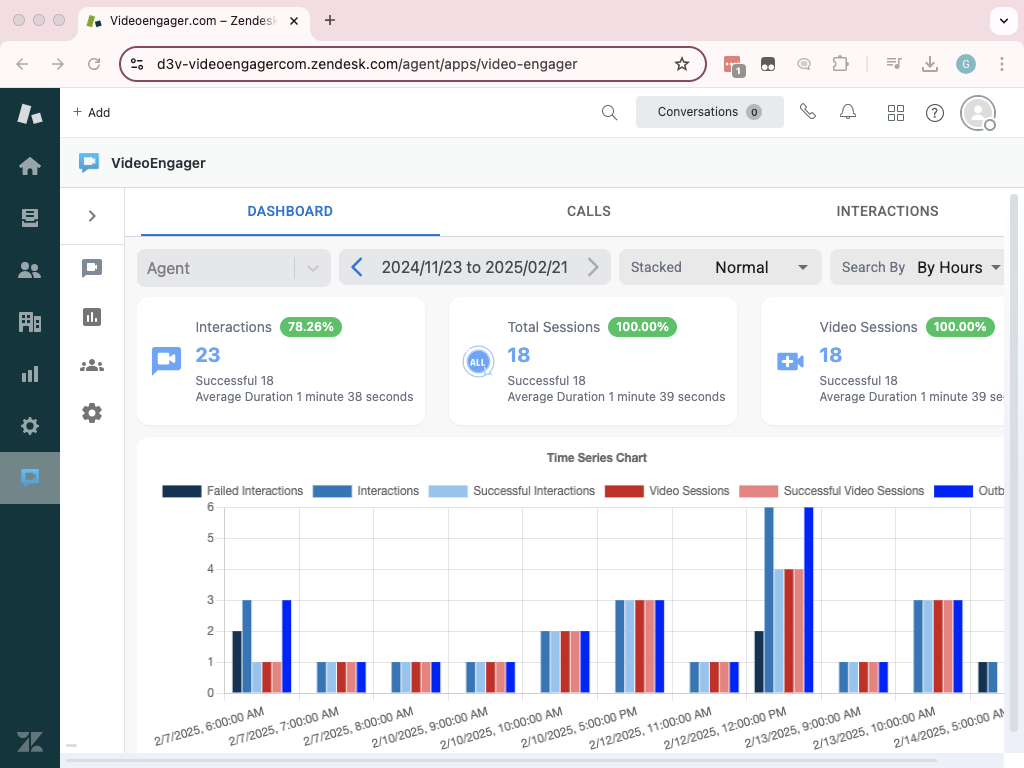The width and height of the screenshot is (1024, 768).
Task: Open the Views tickets icon
Action: (x=30, y=218)
